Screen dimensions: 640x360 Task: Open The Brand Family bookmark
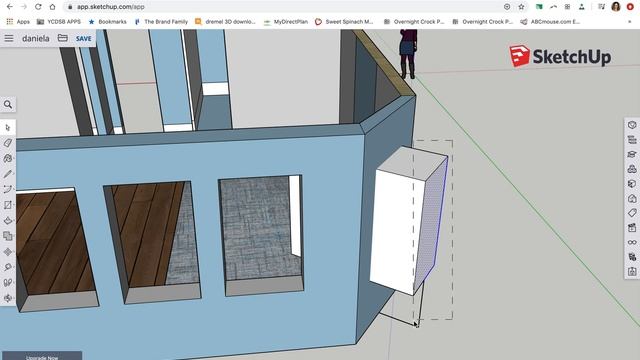pyautogui.click(x=161, y=22)
